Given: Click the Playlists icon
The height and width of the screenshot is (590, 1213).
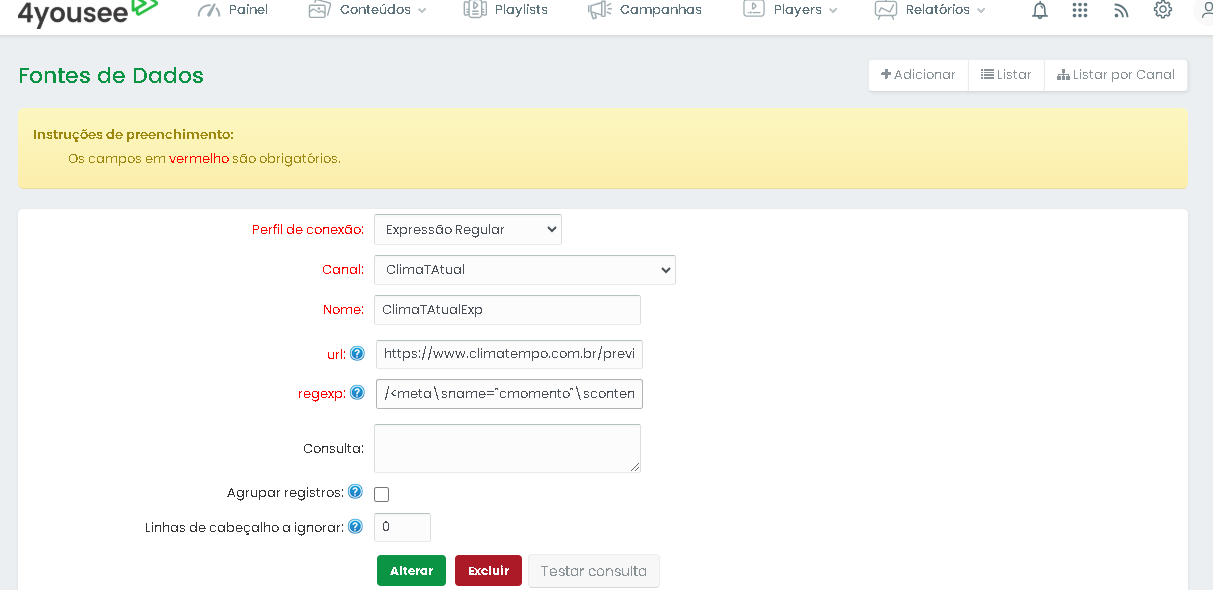Looking at the screenshot, I should [475, 9].
